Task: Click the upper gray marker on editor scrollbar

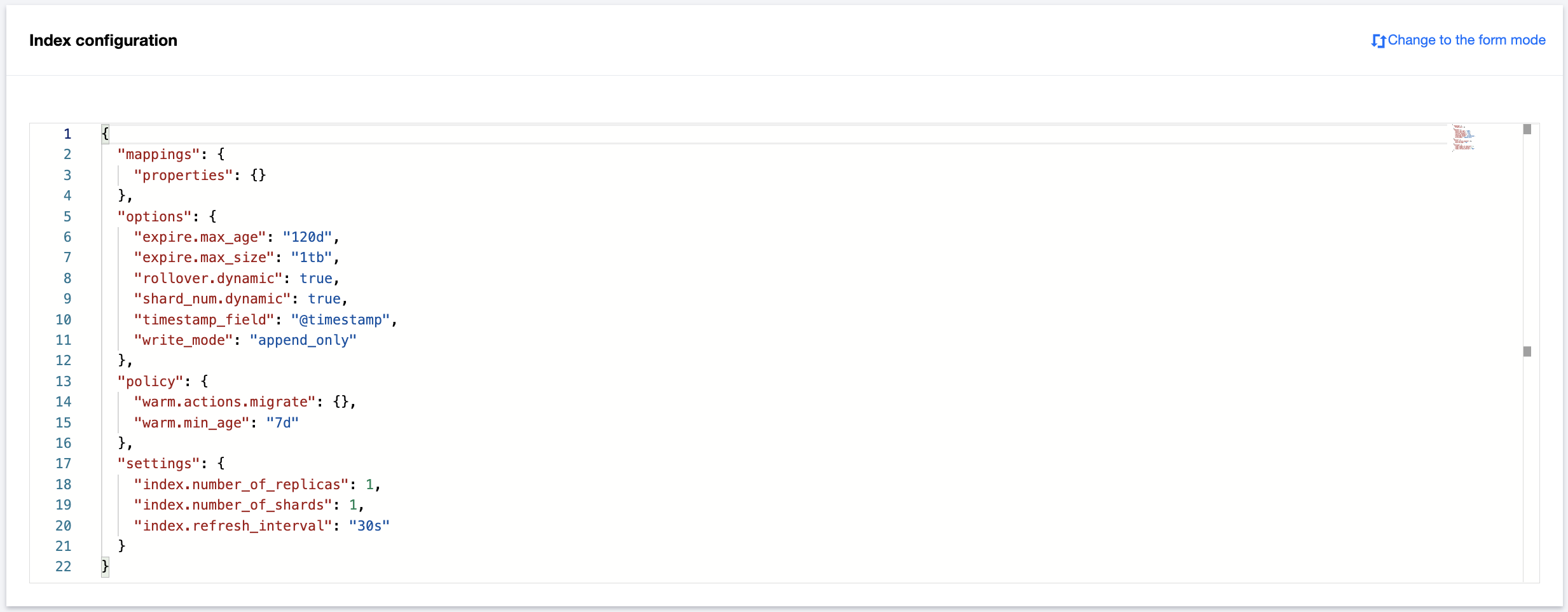Action: (1527, 130)
